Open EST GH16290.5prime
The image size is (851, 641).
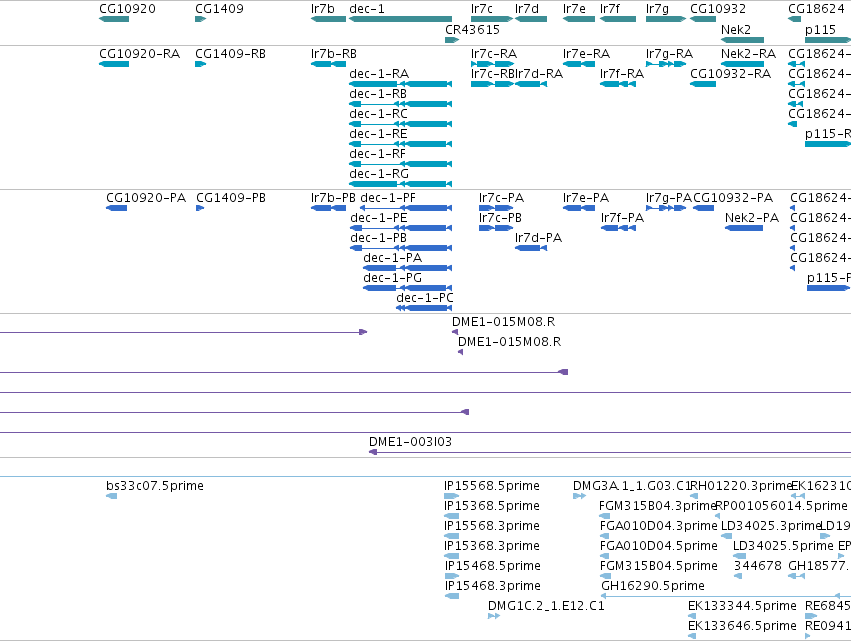coord(726,596)
